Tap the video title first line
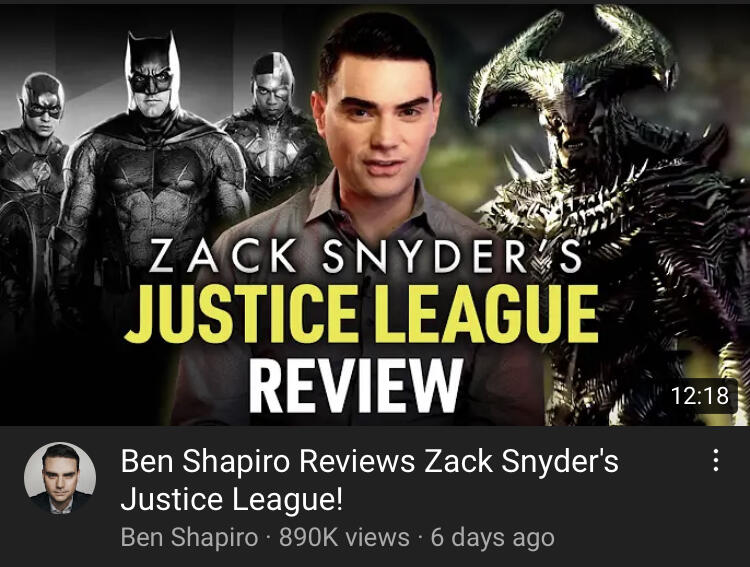750x567 pixels. click(x=369, y=461)
